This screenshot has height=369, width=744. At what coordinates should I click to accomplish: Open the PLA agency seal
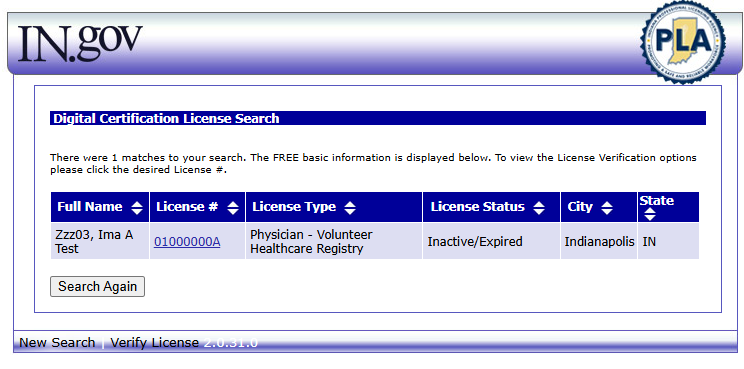click(x=683, y=42)
